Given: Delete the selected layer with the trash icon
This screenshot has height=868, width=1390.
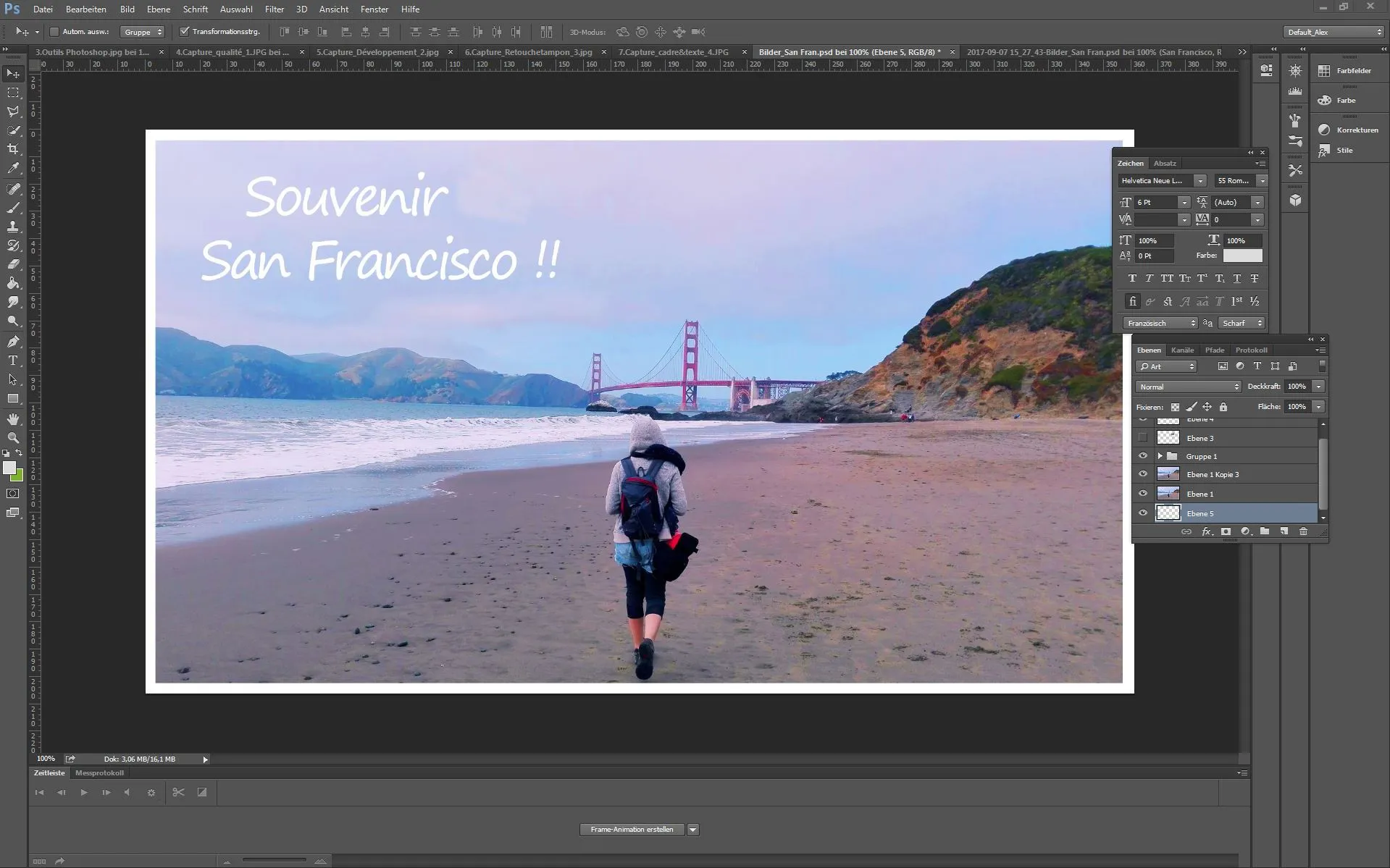Looking at the screenshot, I should click(x=1302, y=531).
